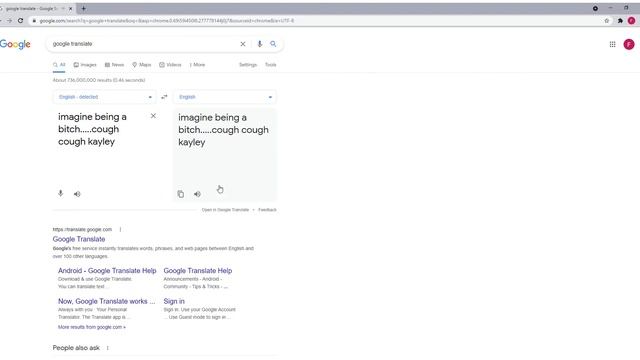Open options next to People also ask
Image resolution: width=640 pixels, height=360 pixels.
point(108,348)
